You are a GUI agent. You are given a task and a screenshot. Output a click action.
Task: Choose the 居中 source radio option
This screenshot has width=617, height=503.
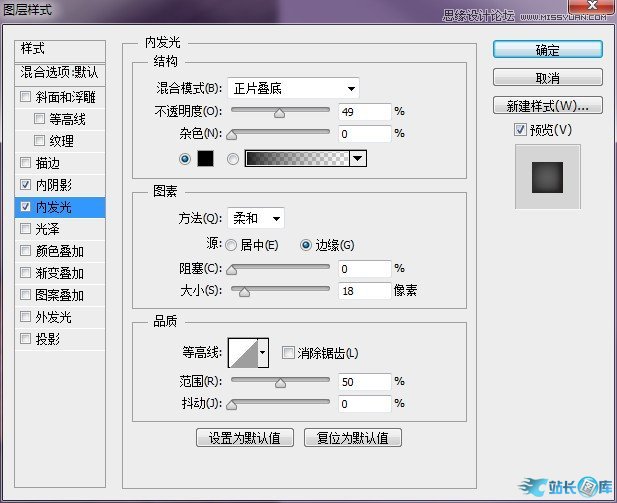232,245
